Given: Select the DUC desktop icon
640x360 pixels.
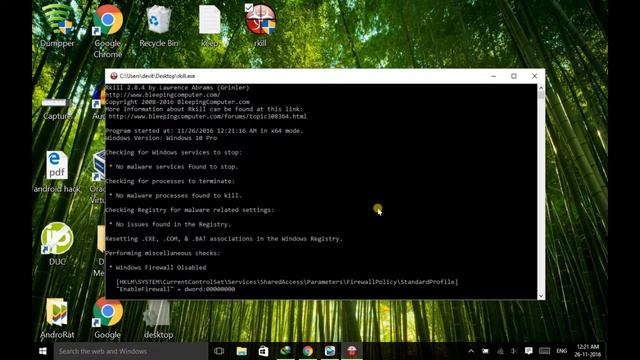Looking at the screenshot, I should tap(57, 244).
